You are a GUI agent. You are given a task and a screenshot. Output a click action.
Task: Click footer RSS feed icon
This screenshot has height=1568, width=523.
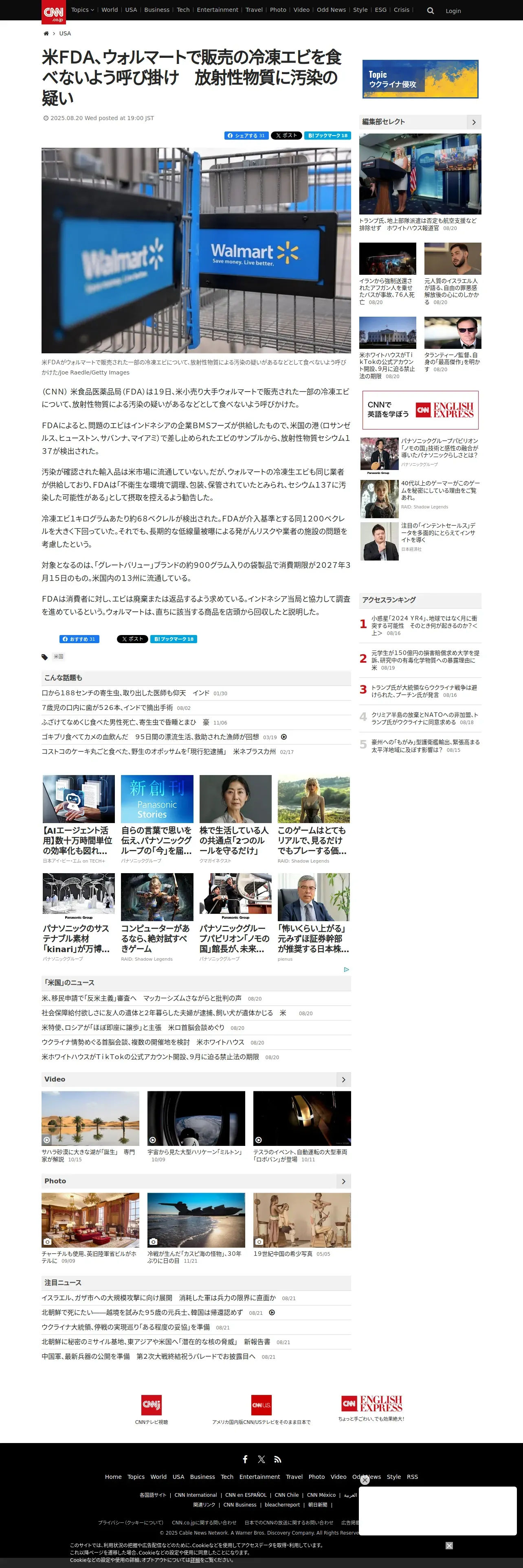tap(278, 1459)
